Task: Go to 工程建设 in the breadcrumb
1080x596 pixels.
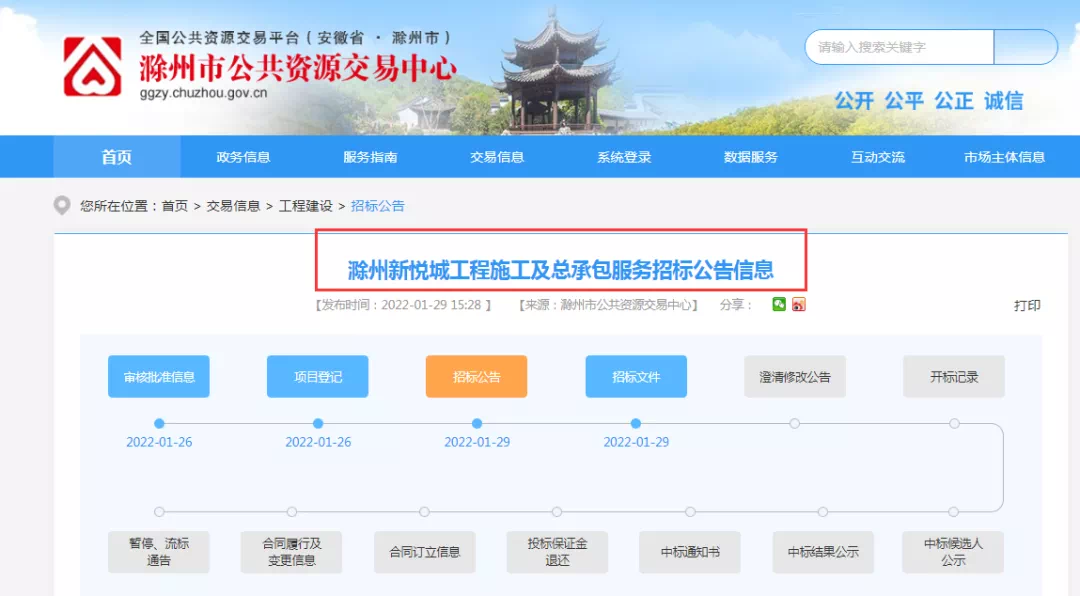Action: point(305,206)
